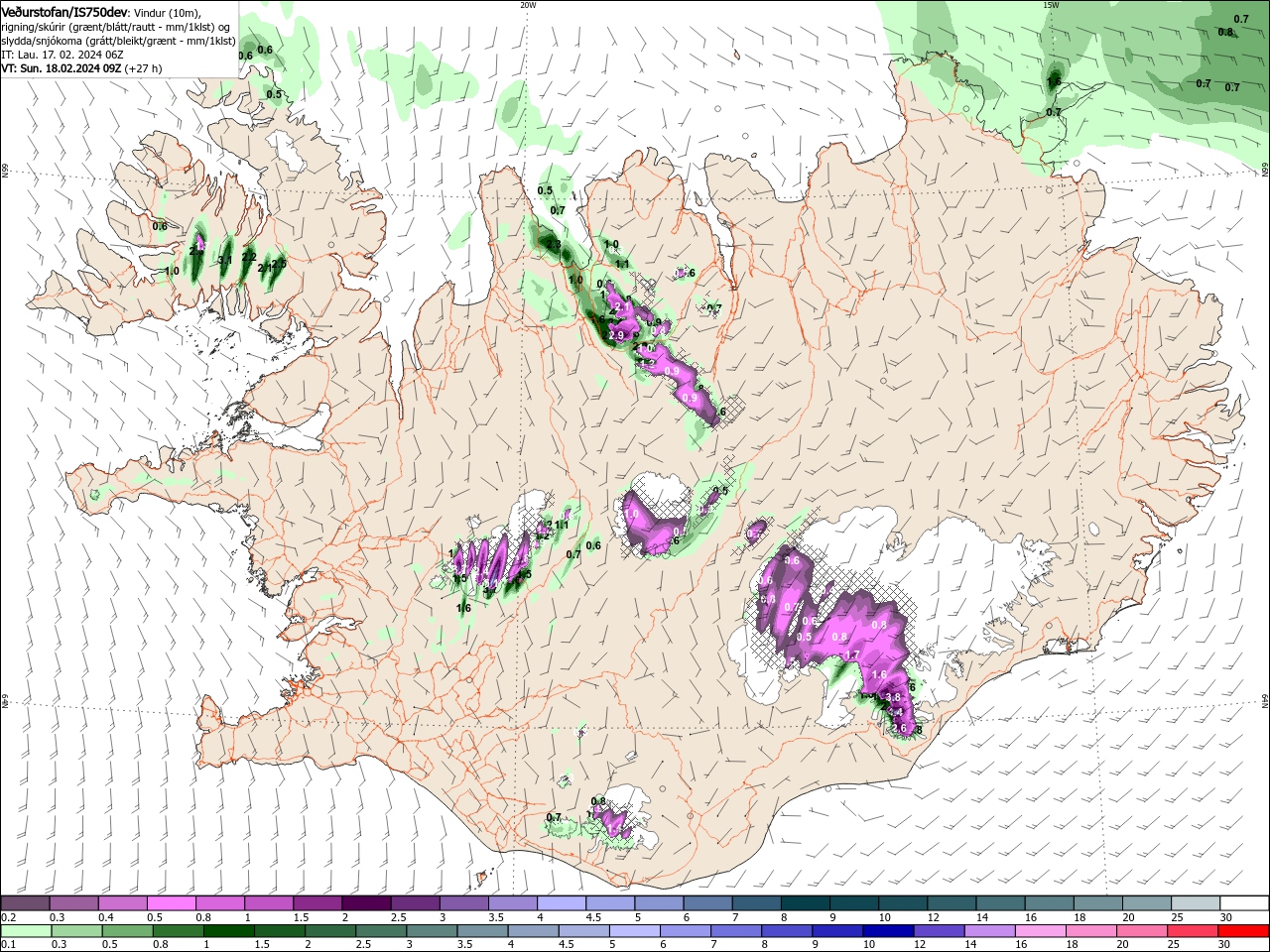Click the light lavender 4–4.5 snow swatch
1270x952 pixels.
coord(561,903)
